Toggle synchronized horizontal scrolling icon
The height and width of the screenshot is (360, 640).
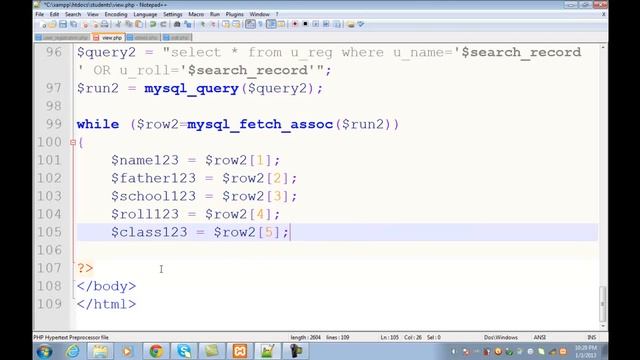point(236,24)
